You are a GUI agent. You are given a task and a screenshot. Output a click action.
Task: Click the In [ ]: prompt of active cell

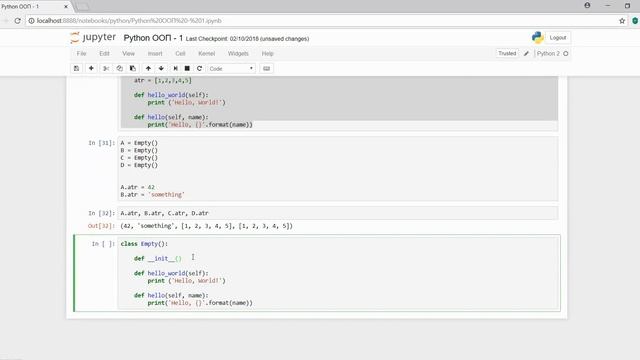click(x=103, y=244)
